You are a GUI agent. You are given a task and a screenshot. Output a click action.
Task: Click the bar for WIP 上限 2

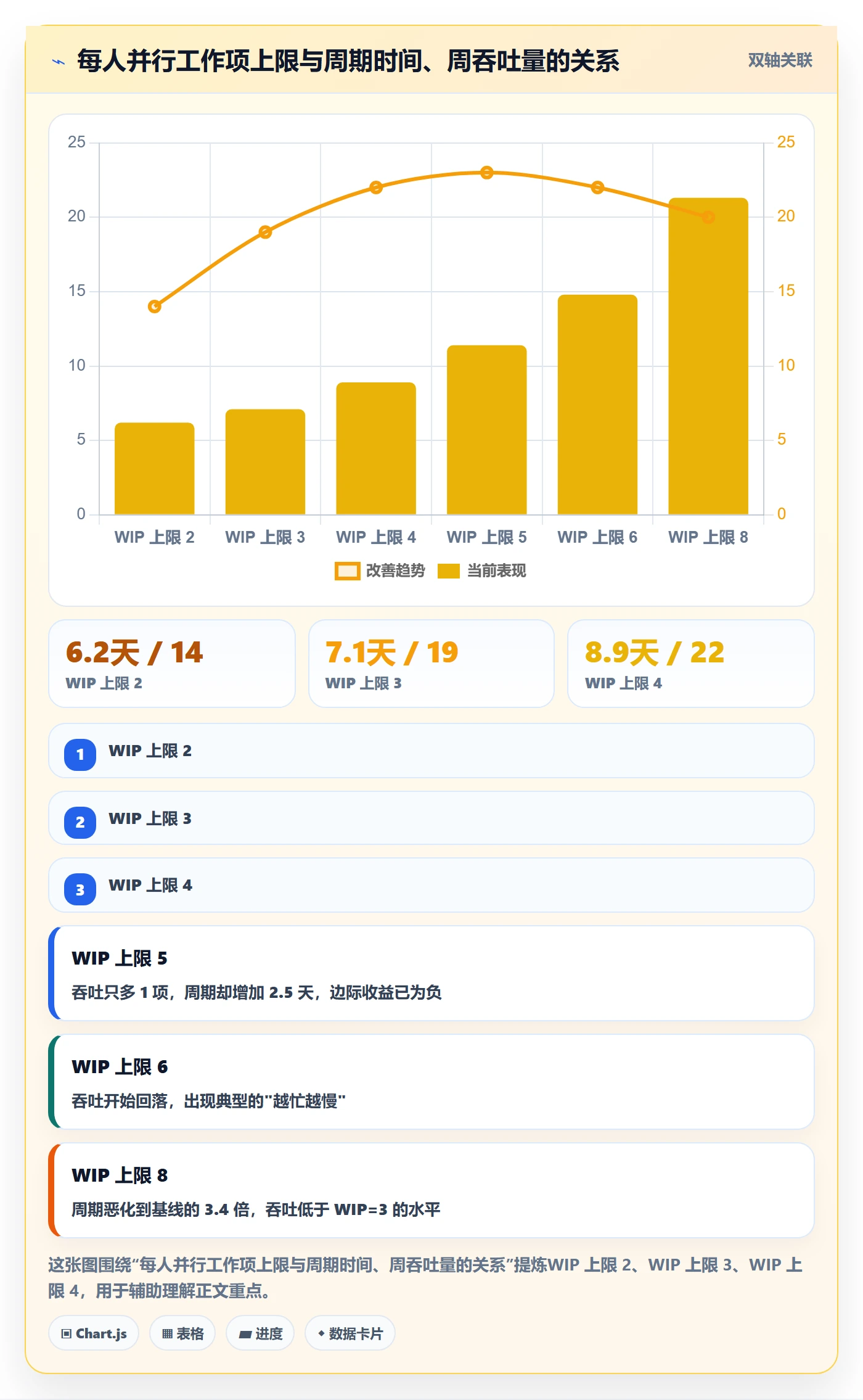pos(155,469)
